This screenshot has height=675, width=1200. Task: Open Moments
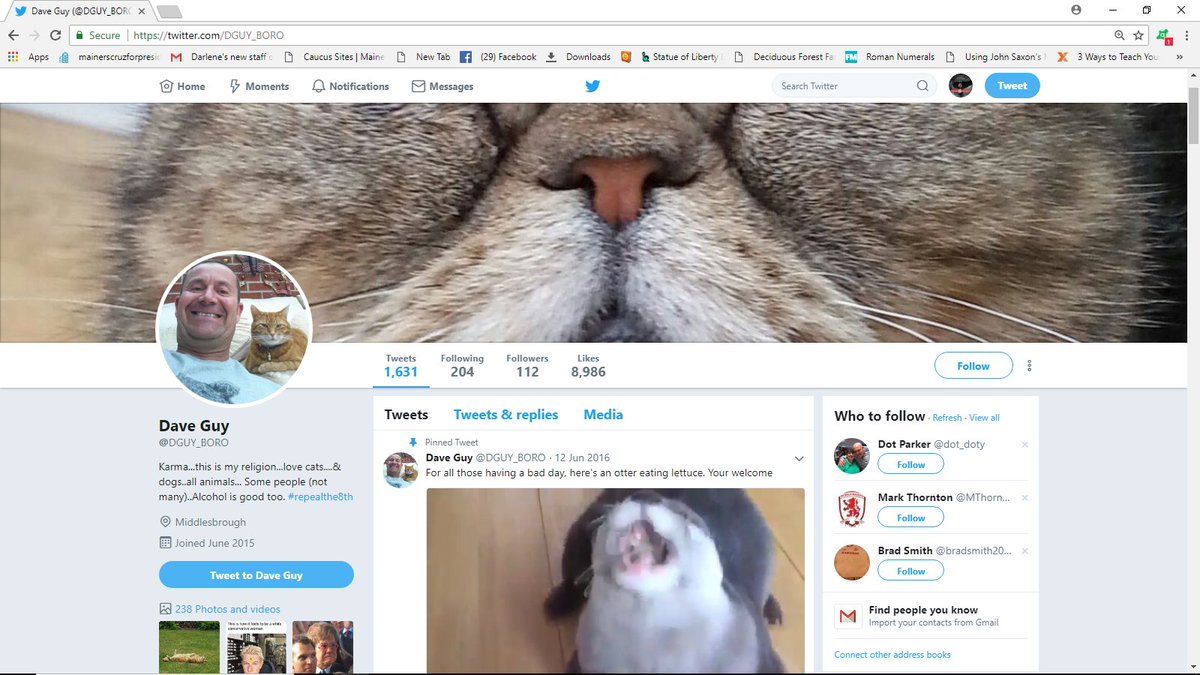259,86
